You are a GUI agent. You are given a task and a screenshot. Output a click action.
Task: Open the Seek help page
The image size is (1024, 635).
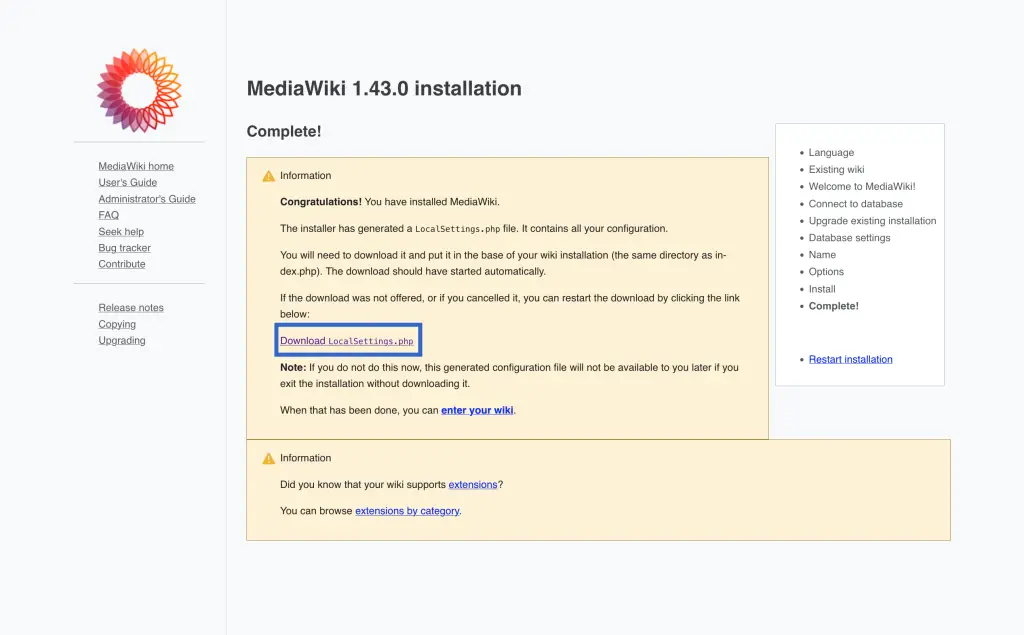point(120,231)
